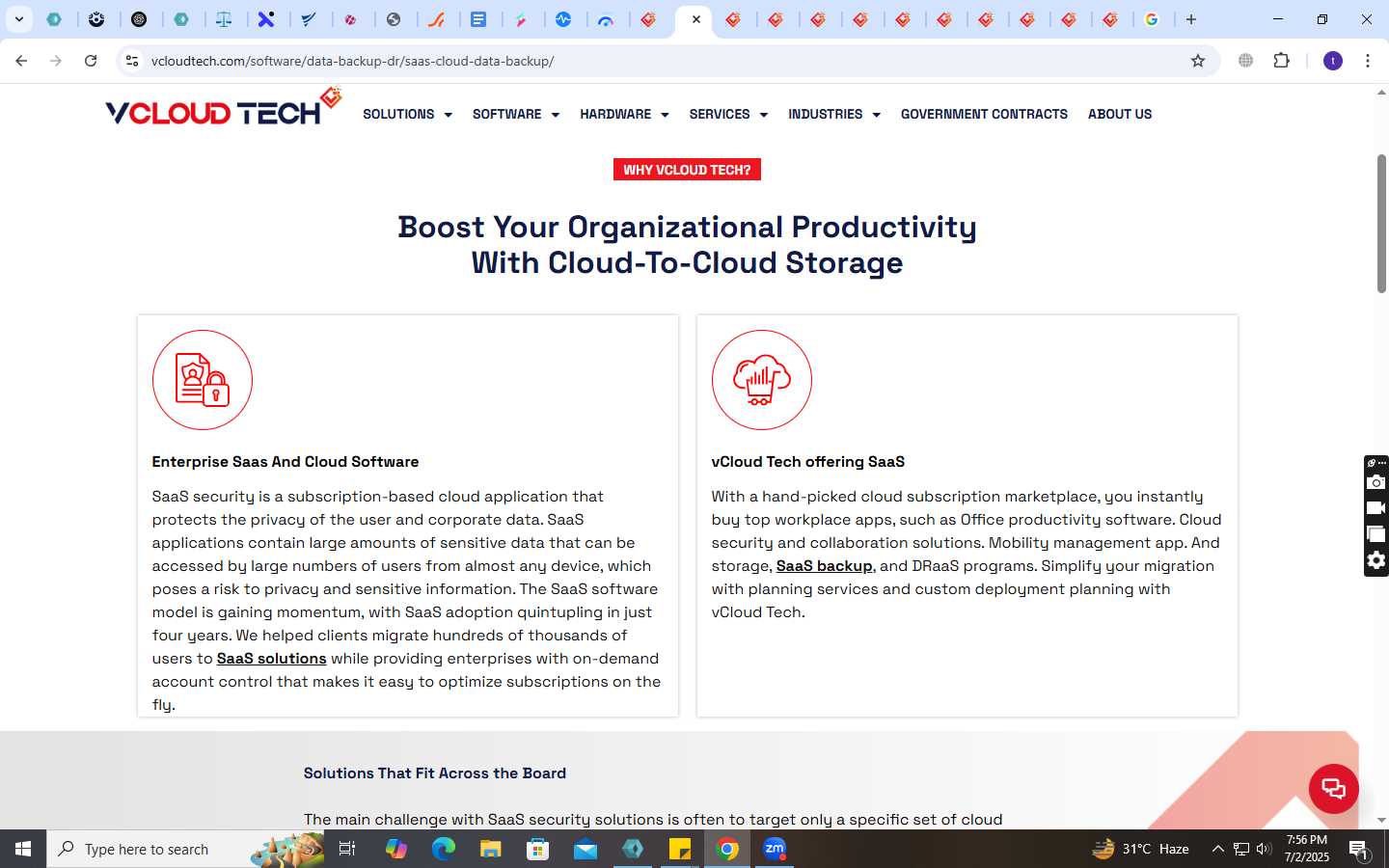Open Zoom app in the taskbar

coord(775,849)
